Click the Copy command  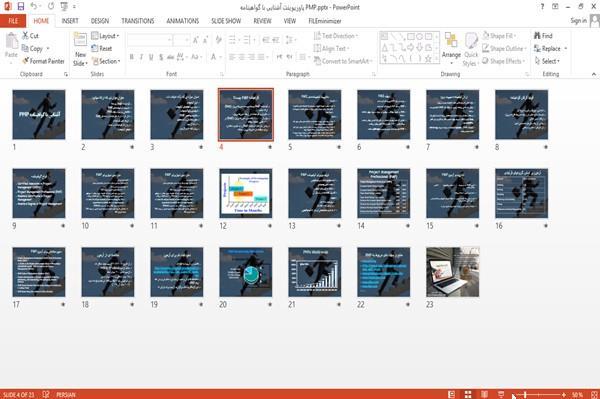33,49
